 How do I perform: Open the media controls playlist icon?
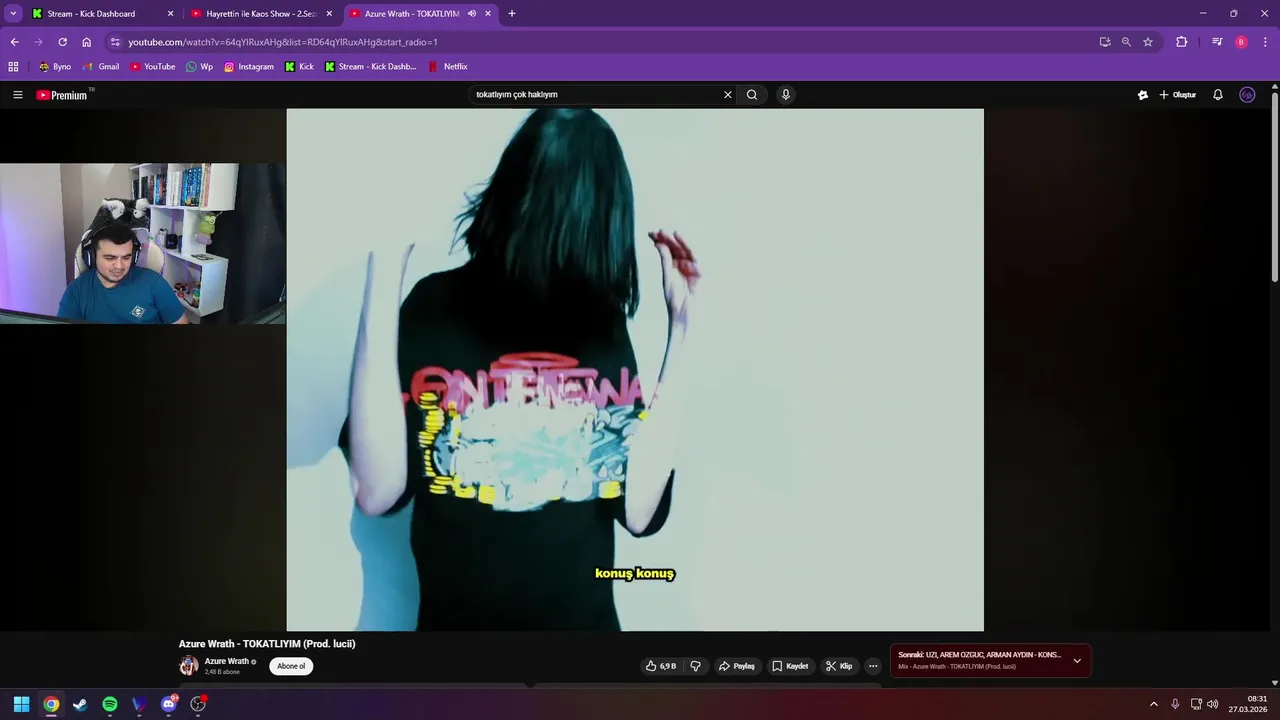1217,42
